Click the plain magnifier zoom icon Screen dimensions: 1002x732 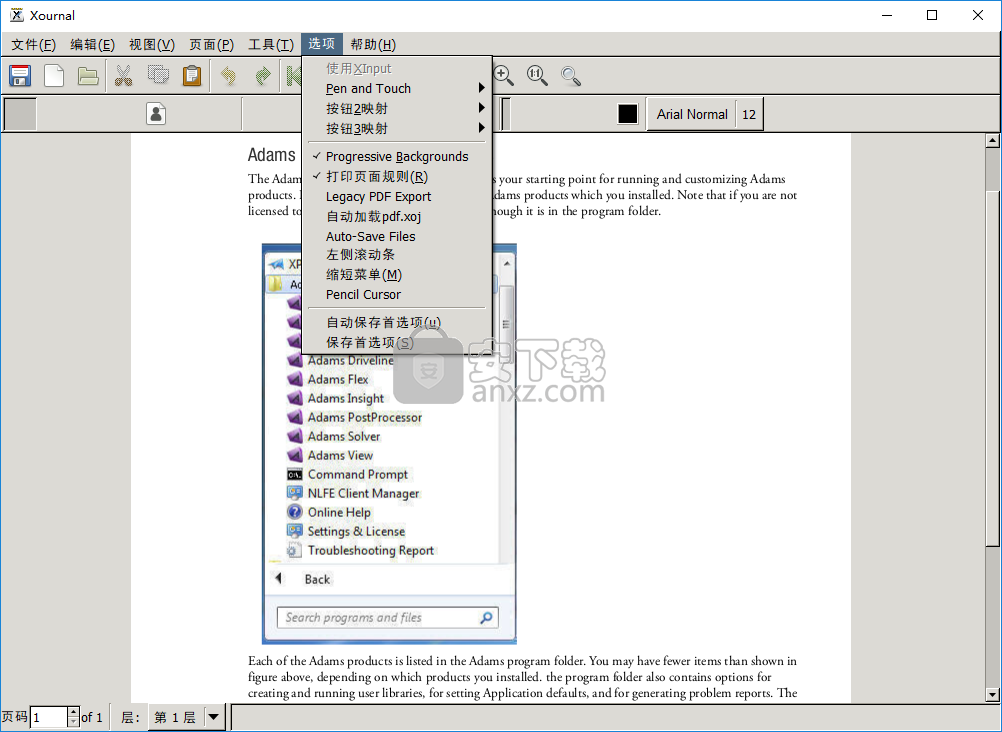pyautogui.click(x=571, y=76)
